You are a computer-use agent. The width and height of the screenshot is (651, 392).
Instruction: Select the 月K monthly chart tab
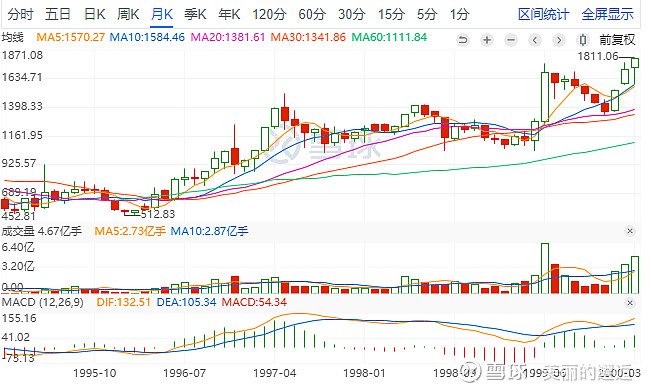(162, 15)
